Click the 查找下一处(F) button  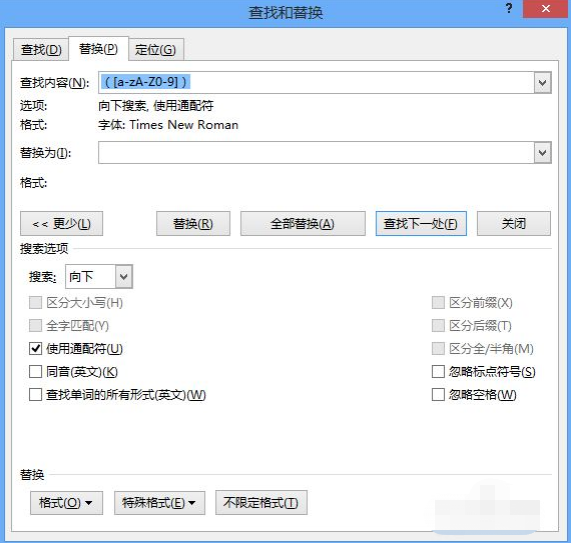pyautogui.click(x=421, y=224)
